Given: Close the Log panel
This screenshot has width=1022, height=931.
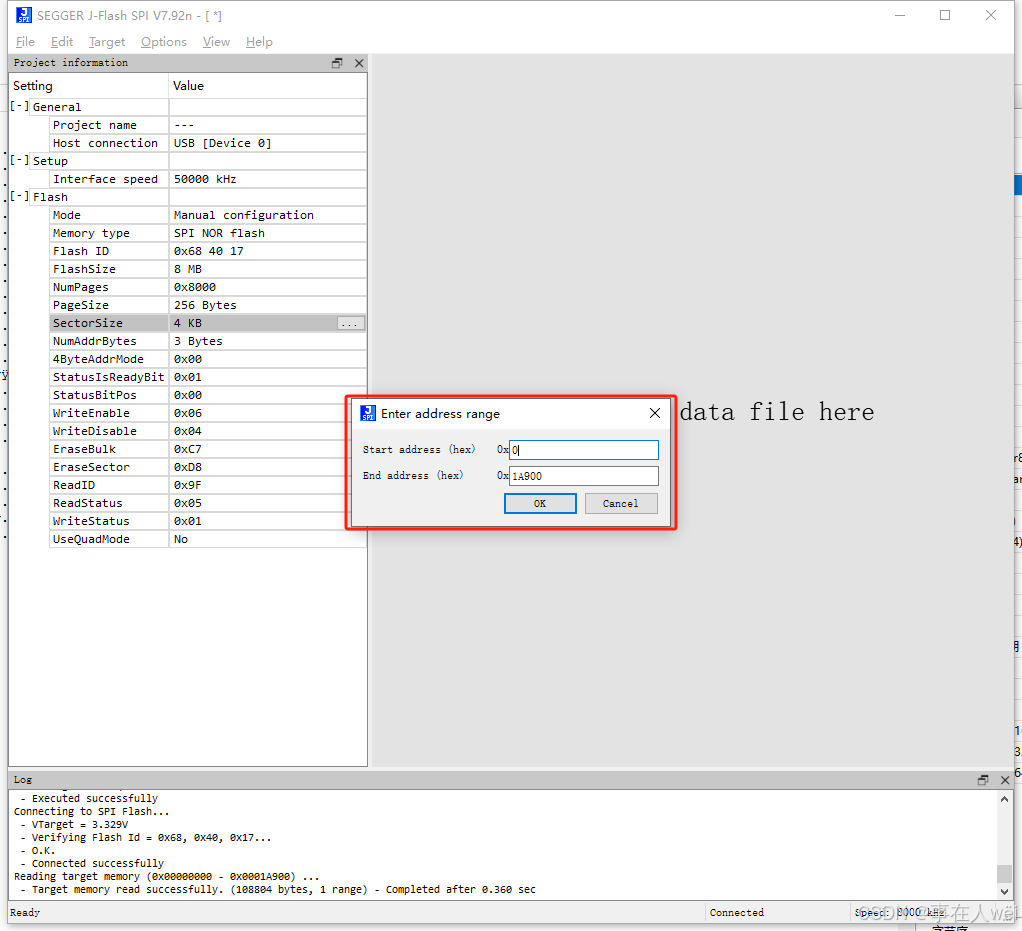Looking at the screenshot, I should 1005,780.
